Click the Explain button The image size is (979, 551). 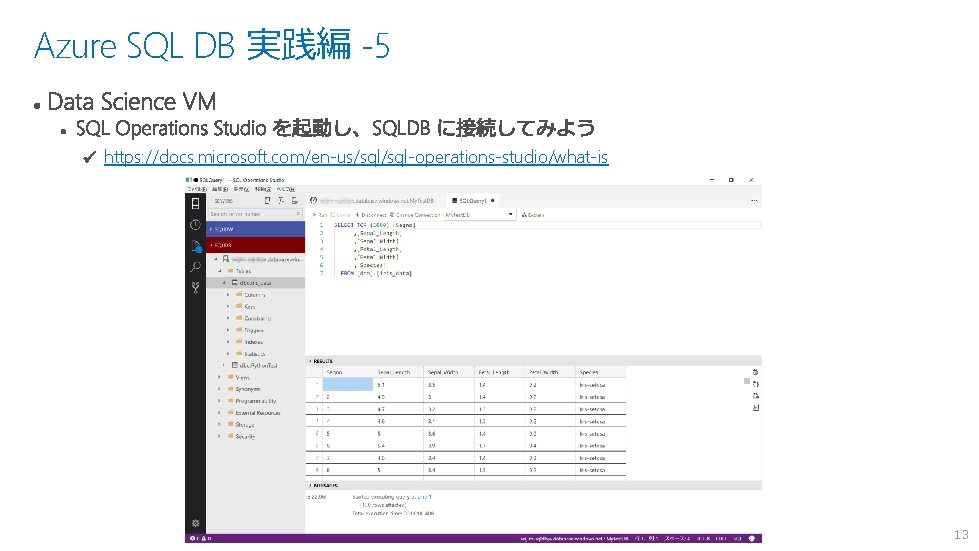click(533, 215)
